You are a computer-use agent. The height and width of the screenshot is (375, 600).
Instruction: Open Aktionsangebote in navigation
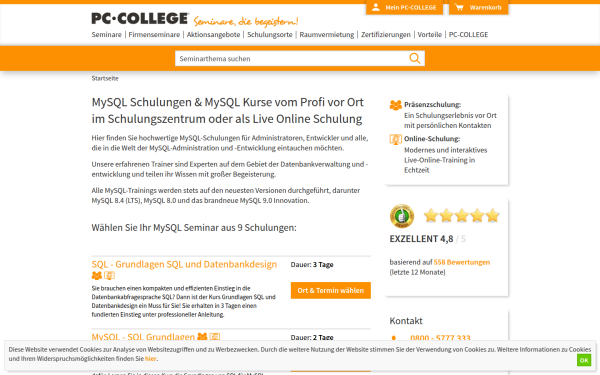click(214, 34)
